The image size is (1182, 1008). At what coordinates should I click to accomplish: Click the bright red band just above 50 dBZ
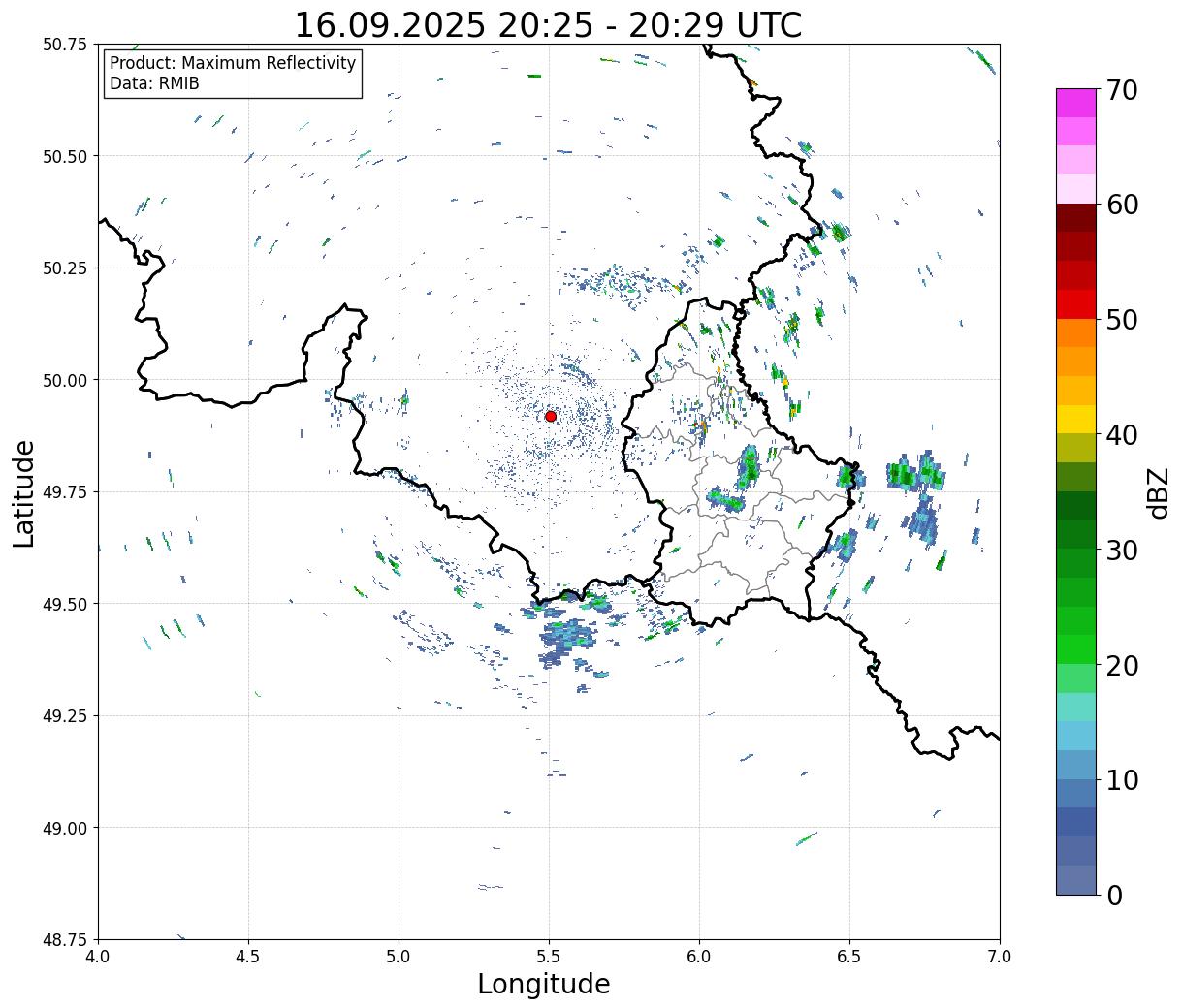tap(1075, 303)
